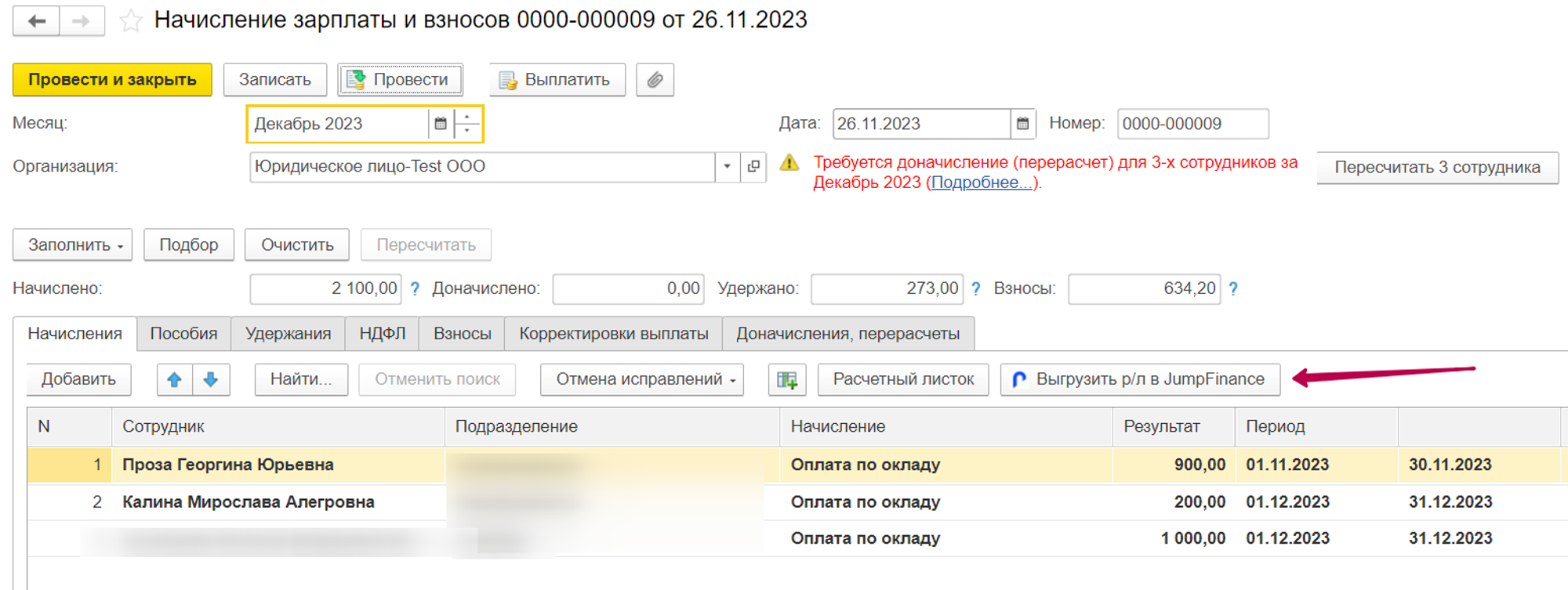Image resolution: width=1568 pixels, height=590 pixels.
Task: Click the forward navigation arrow
Action: coord(81,21)
